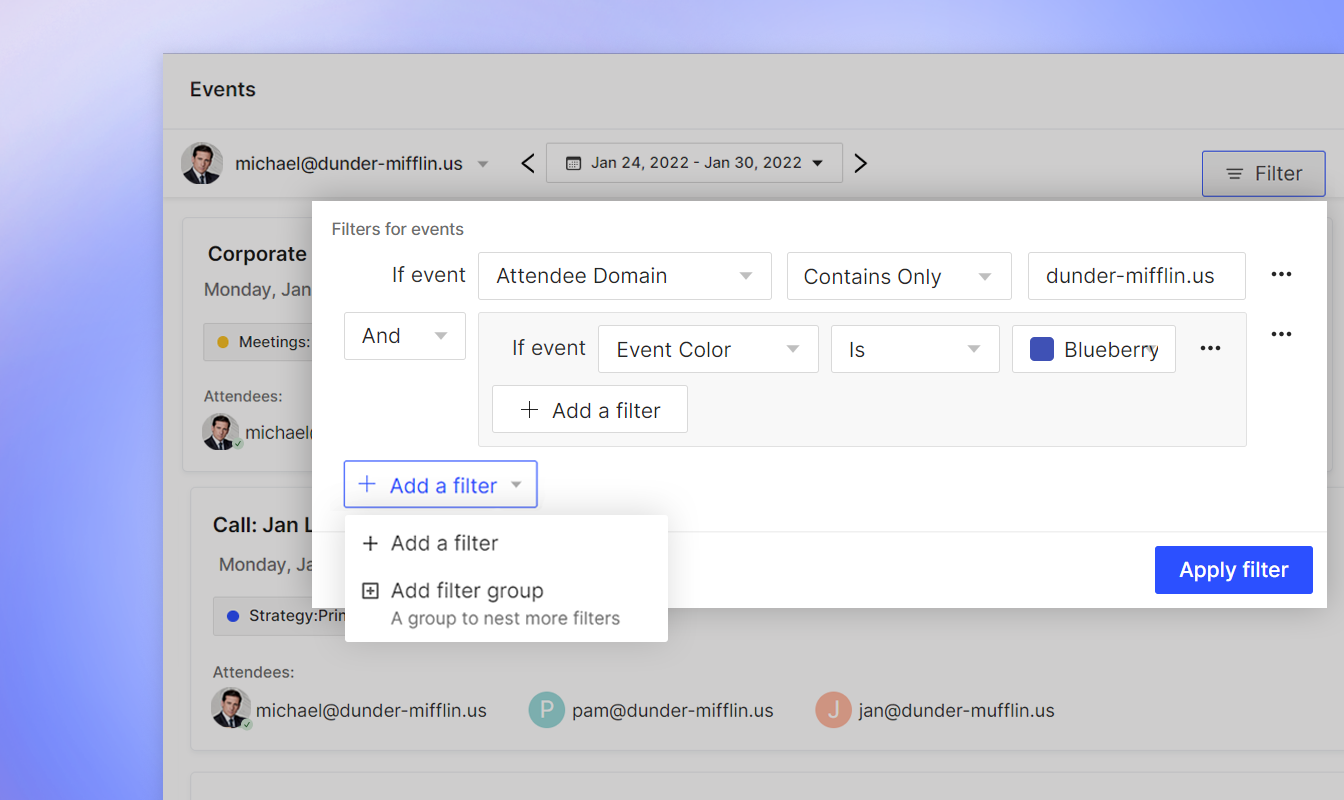
Task: Choose Add filter group from the popup menu
Action: point(506,603)
